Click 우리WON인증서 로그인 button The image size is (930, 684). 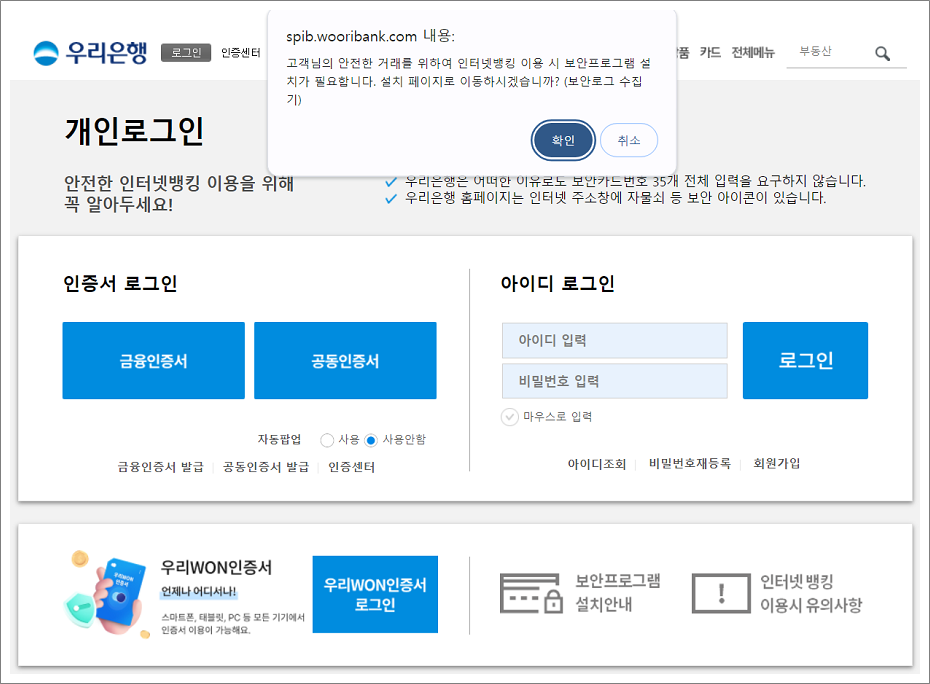(x=375, y=594)
